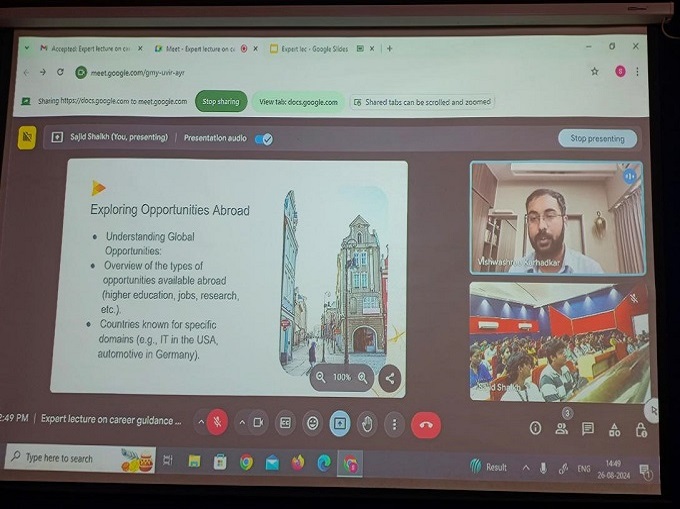Click the Stop sharing button
Screen dimensions: 680x509
coord(221,101)
